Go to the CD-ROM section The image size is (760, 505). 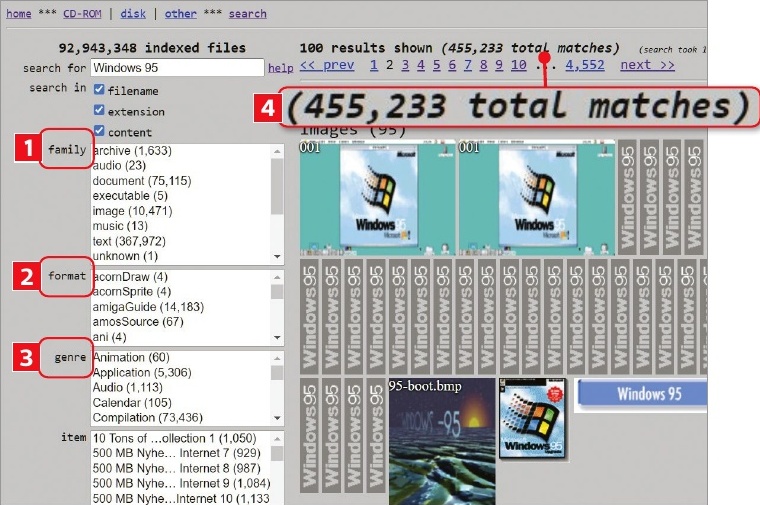click(x=82, y=14)
